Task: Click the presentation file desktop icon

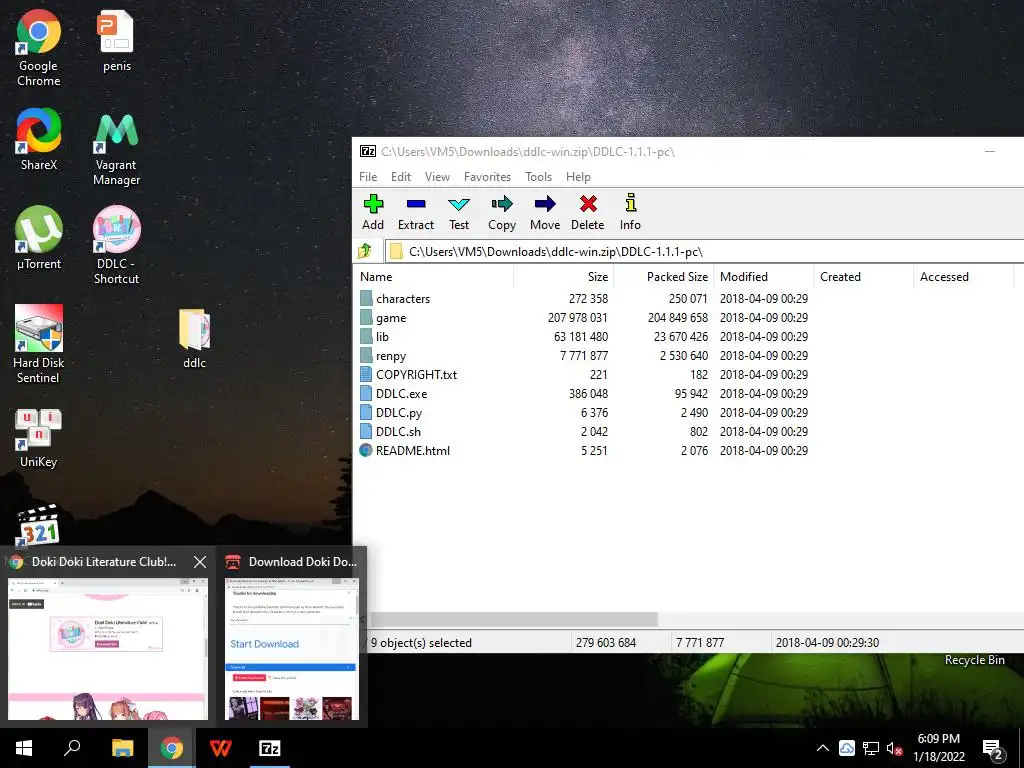Action: [x=116, y=41]
